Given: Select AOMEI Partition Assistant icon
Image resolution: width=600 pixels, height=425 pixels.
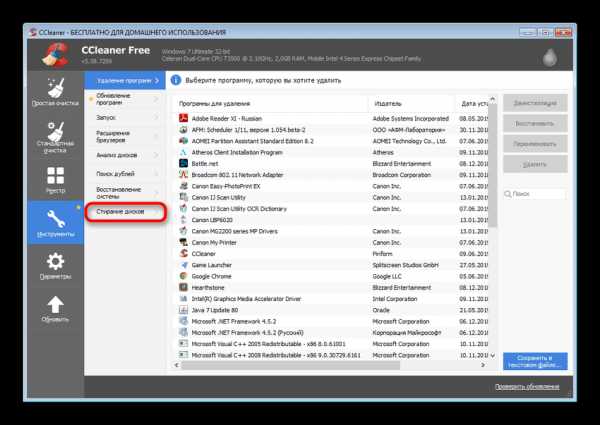Looking at the screenshot, I should point(184,141).
